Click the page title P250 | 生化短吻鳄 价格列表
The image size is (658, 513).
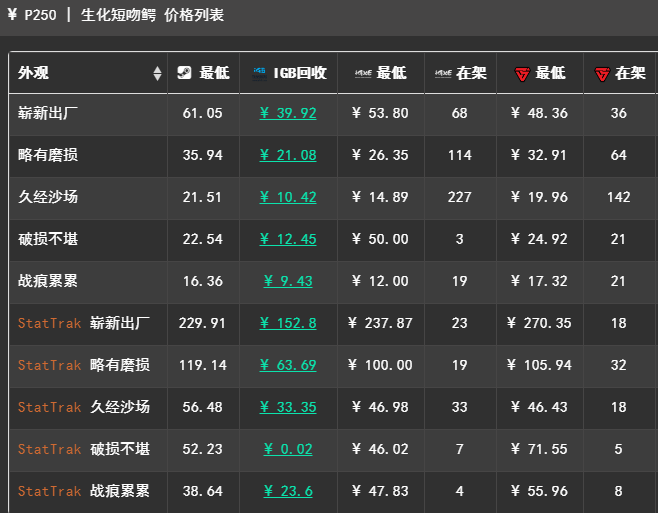click(x=124, y=15)
